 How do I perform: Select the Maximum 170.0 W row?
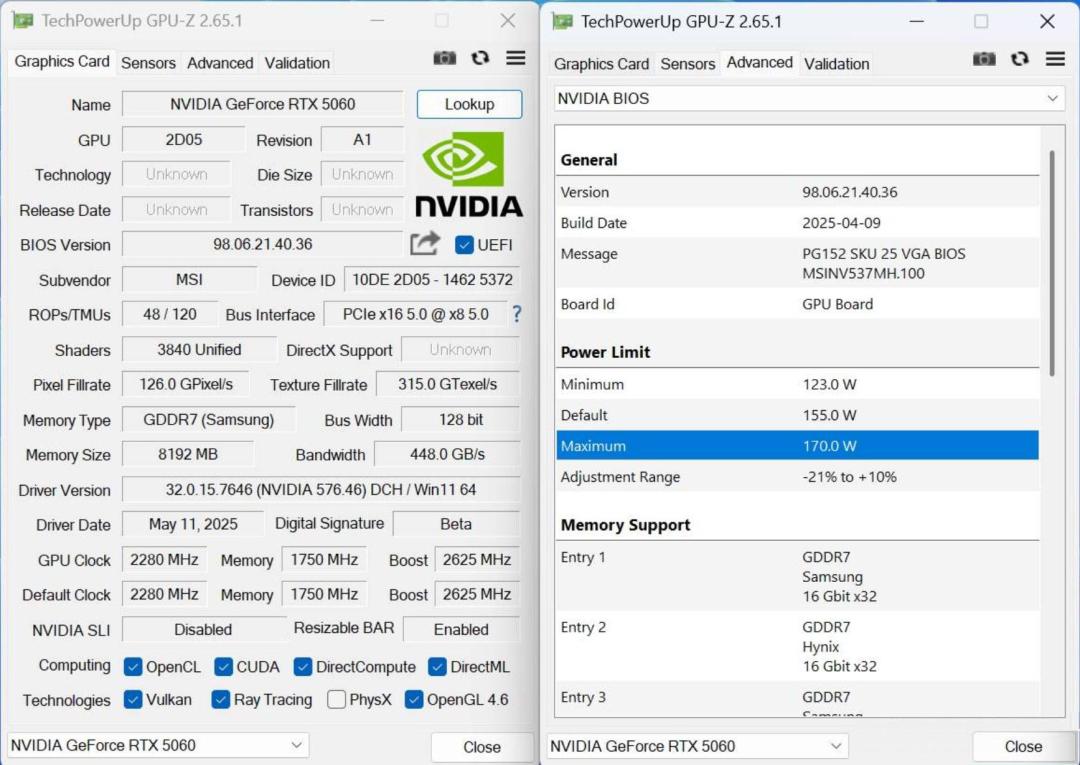(797, 446)
